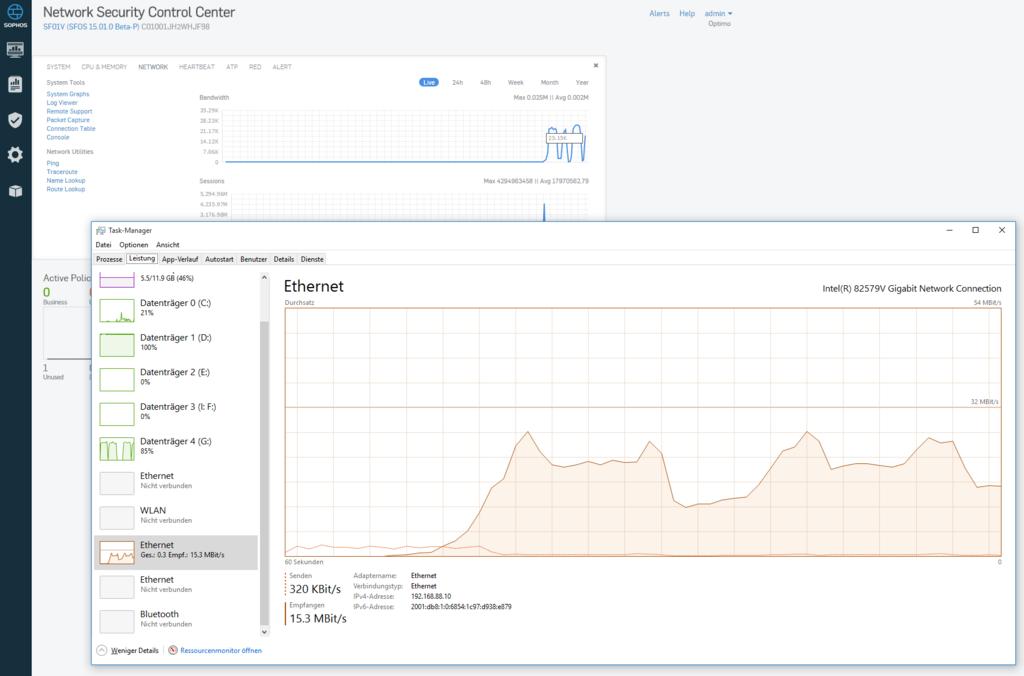Select the Live time range in Sophos
Viewport: 1024px width, 676px height.
pos(429,82)
